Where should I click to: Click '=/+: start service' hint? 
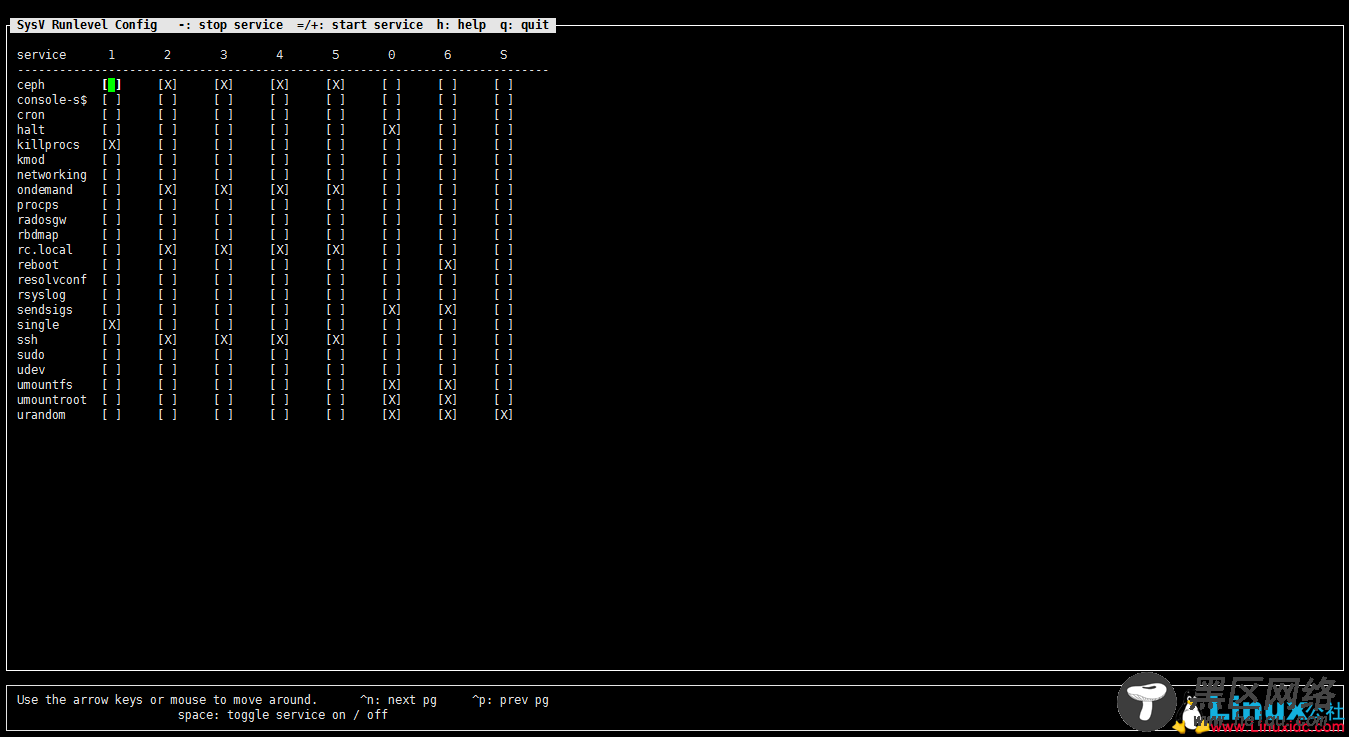click(360, 25)
